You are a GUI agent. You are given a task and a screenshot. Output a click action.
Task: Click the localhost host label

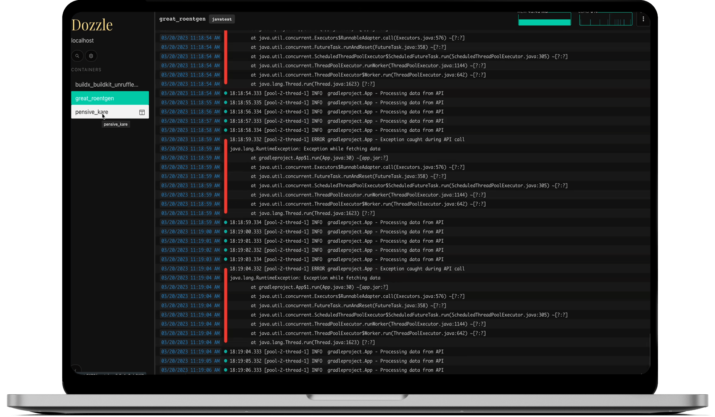pos(83,40)
